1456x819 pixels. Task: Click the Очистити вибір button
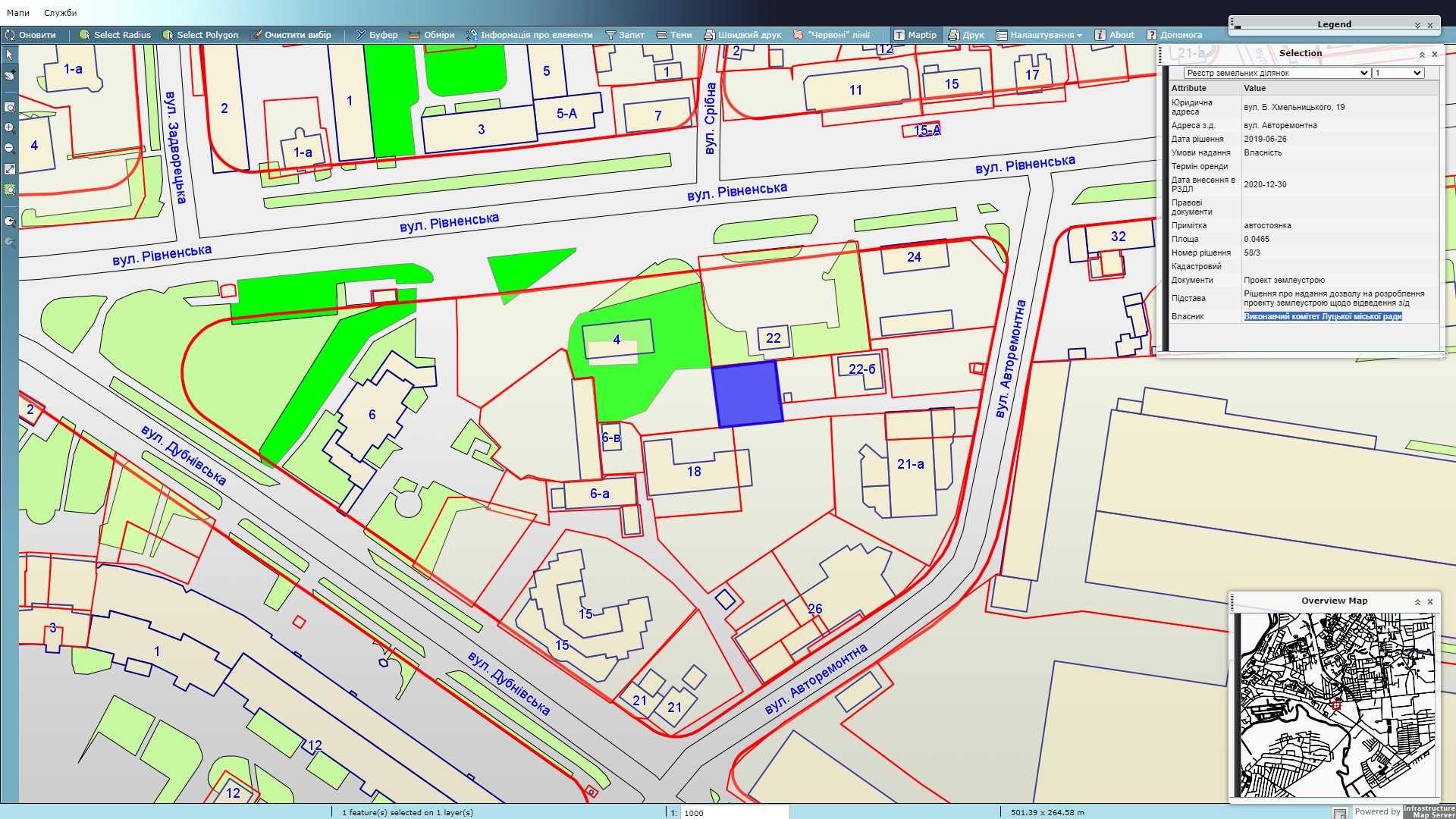click(x=291, y=35)
